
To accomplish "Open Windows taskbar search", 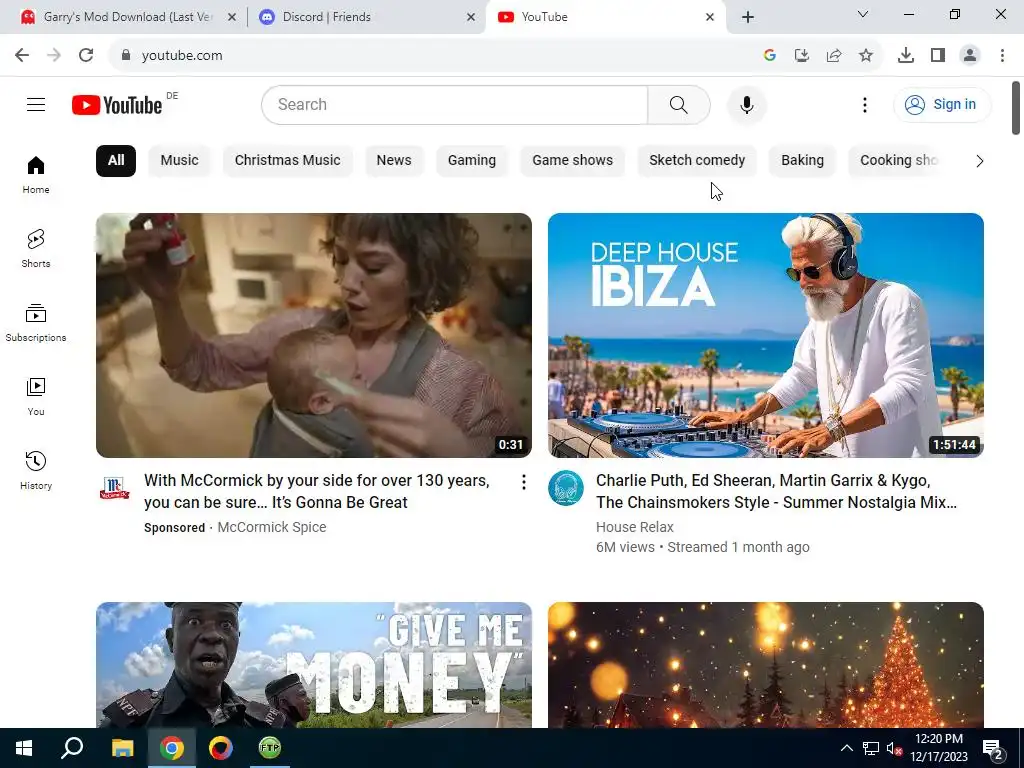I will click(x=72, y=748).
